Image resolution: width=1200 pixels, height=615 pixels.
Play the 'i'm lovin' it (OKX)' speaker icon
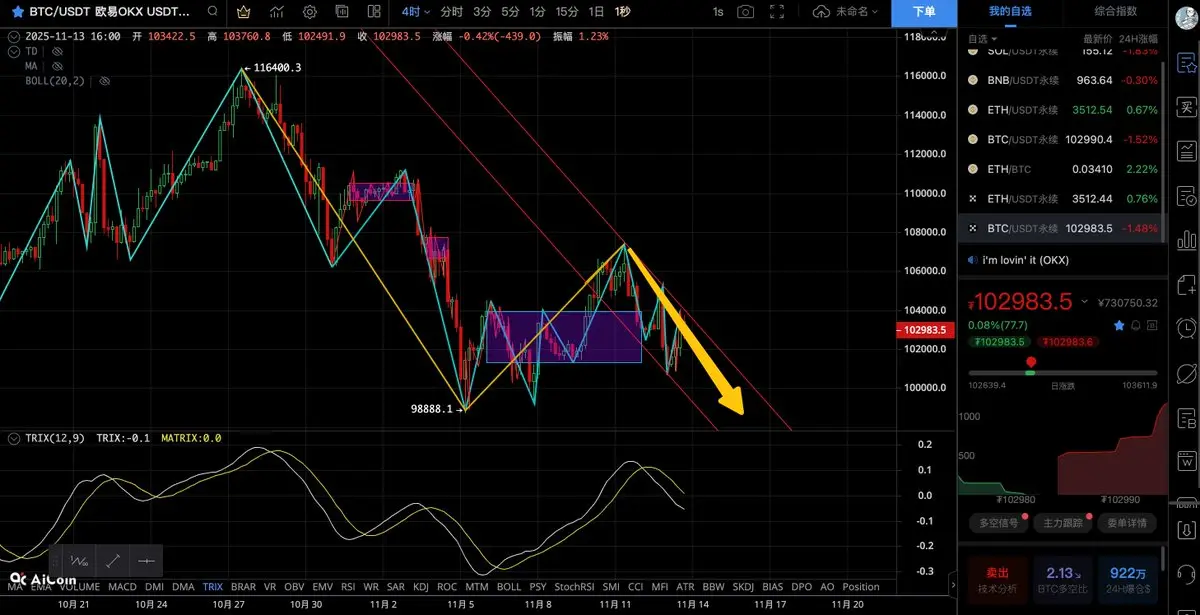[973, 260]
